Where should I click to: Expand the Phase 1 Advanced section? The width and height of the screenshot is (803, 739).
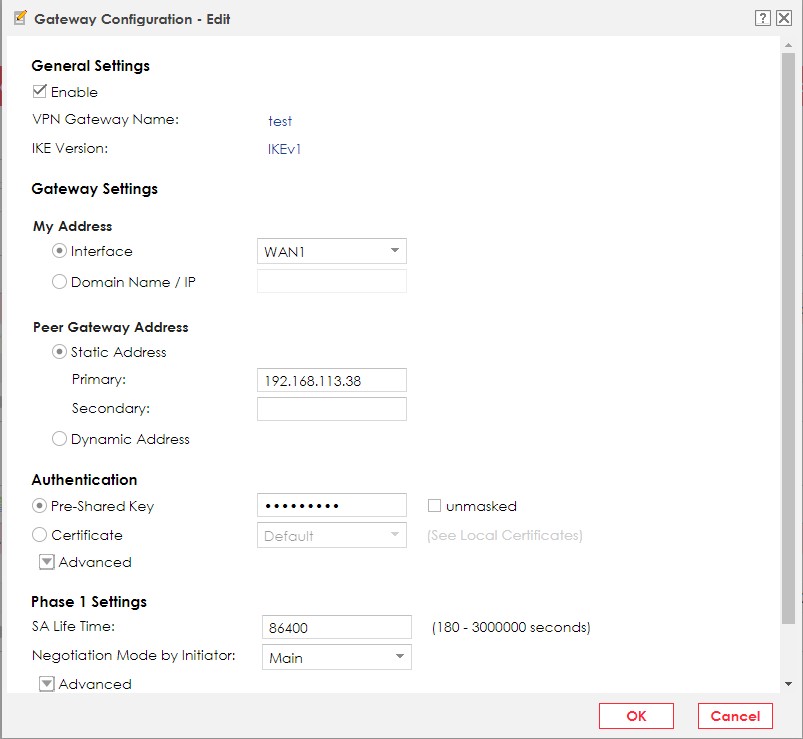pyautogui.click(x=47, y=684)
